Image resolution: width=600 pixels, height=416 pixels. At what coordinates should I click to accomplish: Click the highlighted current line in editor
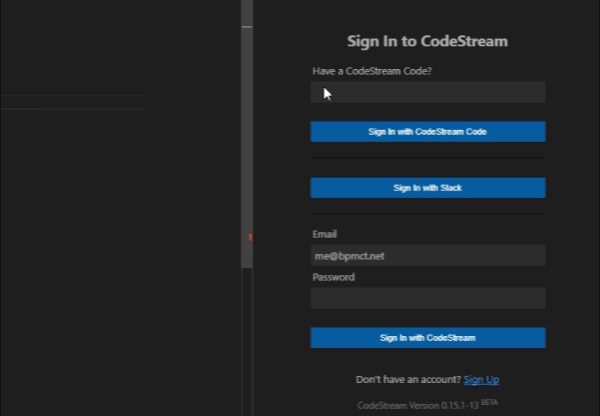[74, 102]
